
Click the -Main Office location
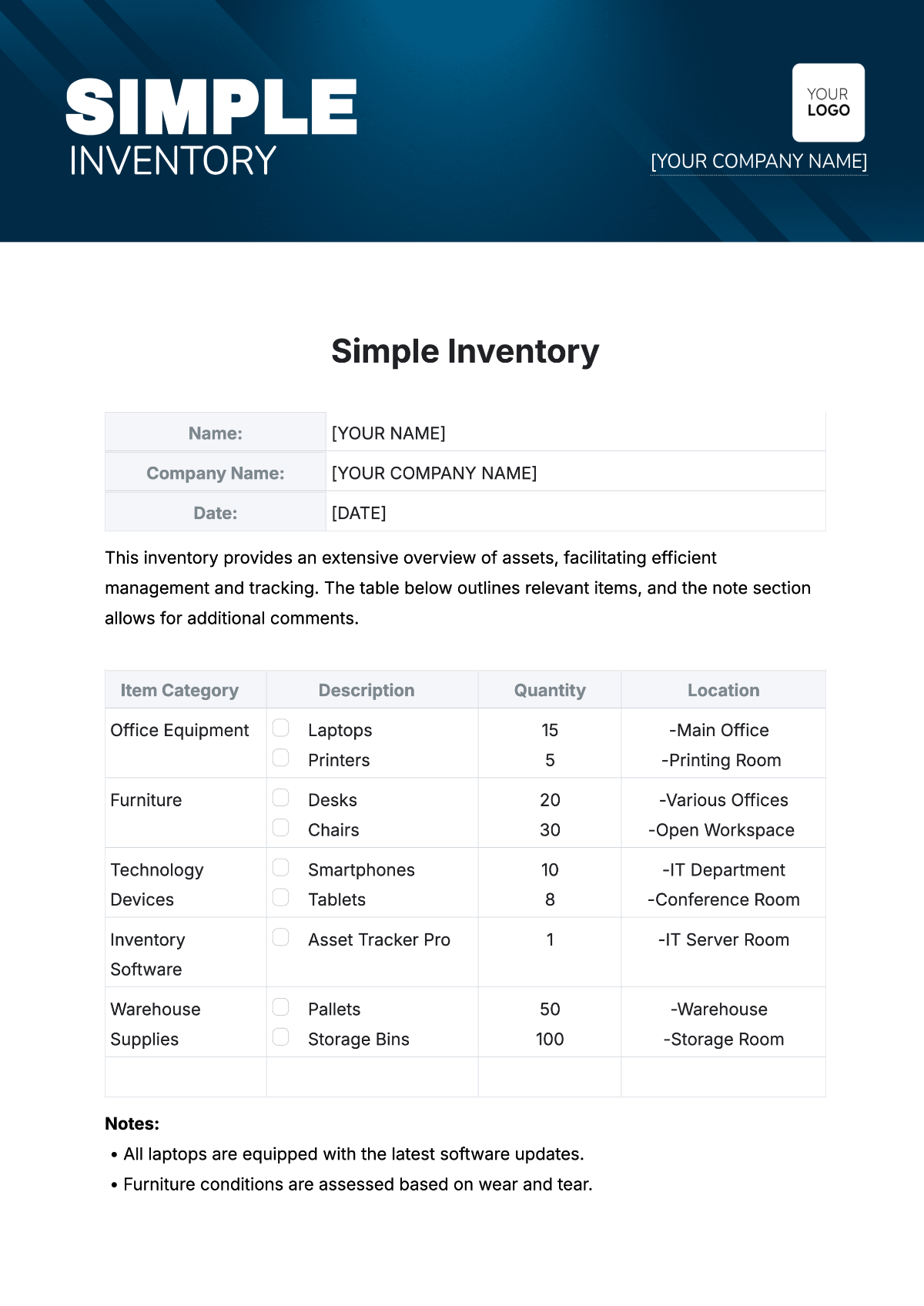pyautogui.click(x=719, y=730)
